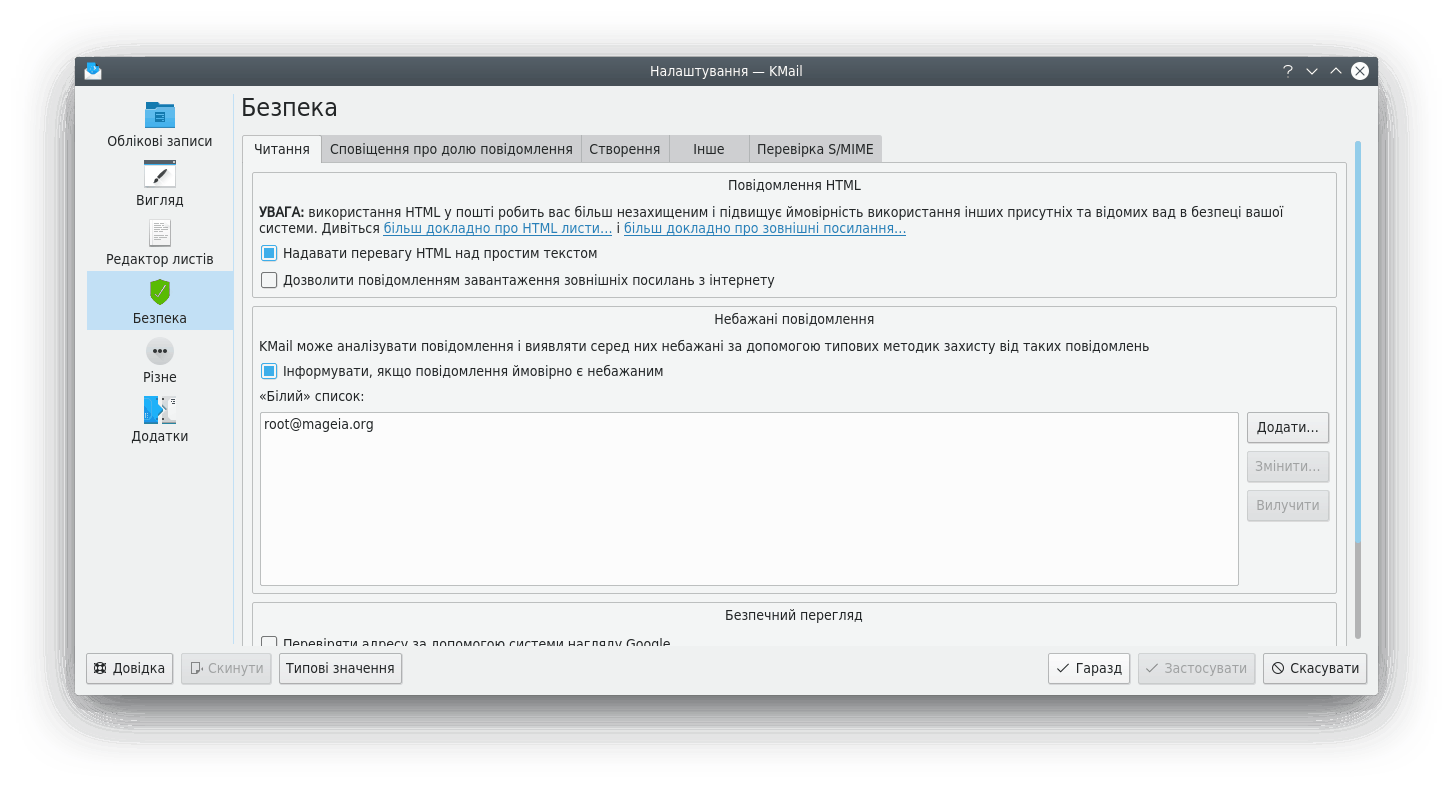Open the Перевірка S/MIME tab
The height and width of the screenshot is (788, 1453).
814,150
